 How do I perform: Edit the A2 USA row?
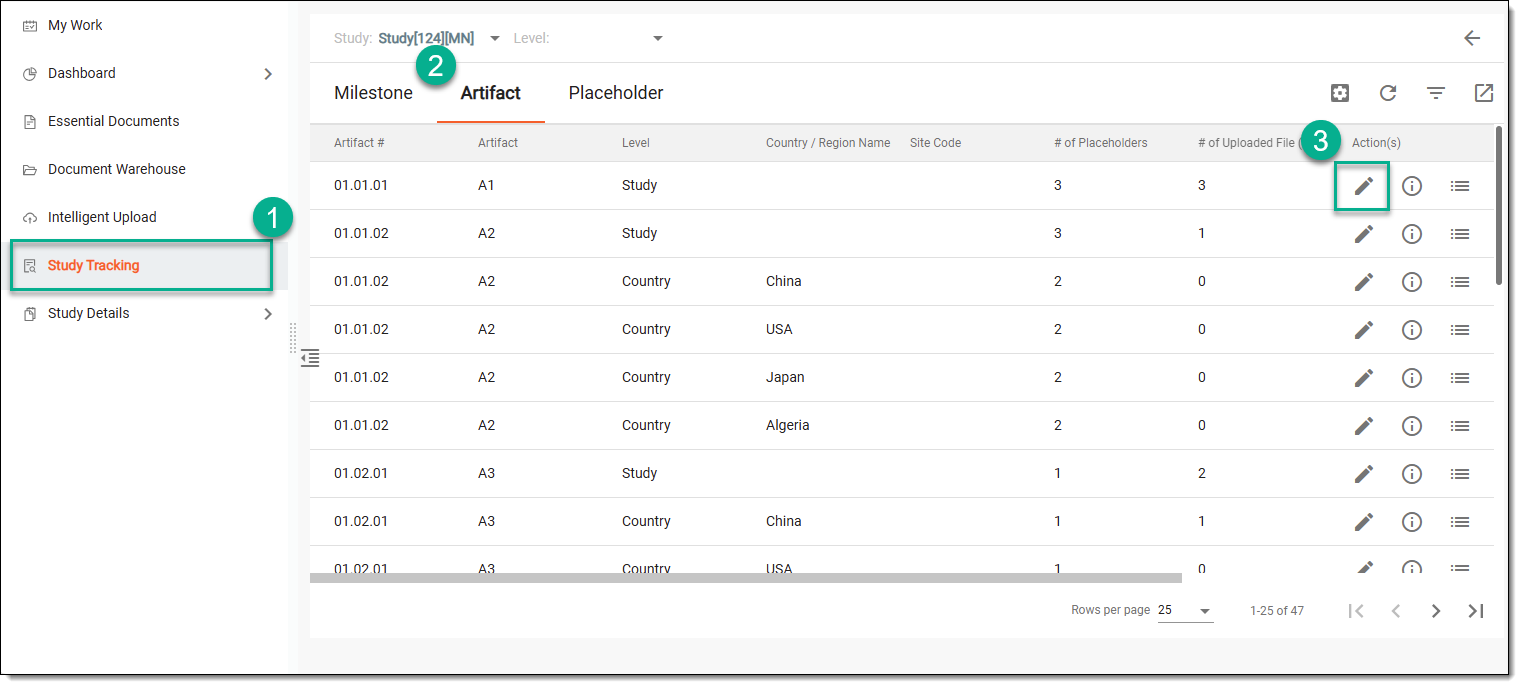click(1363, 330)
